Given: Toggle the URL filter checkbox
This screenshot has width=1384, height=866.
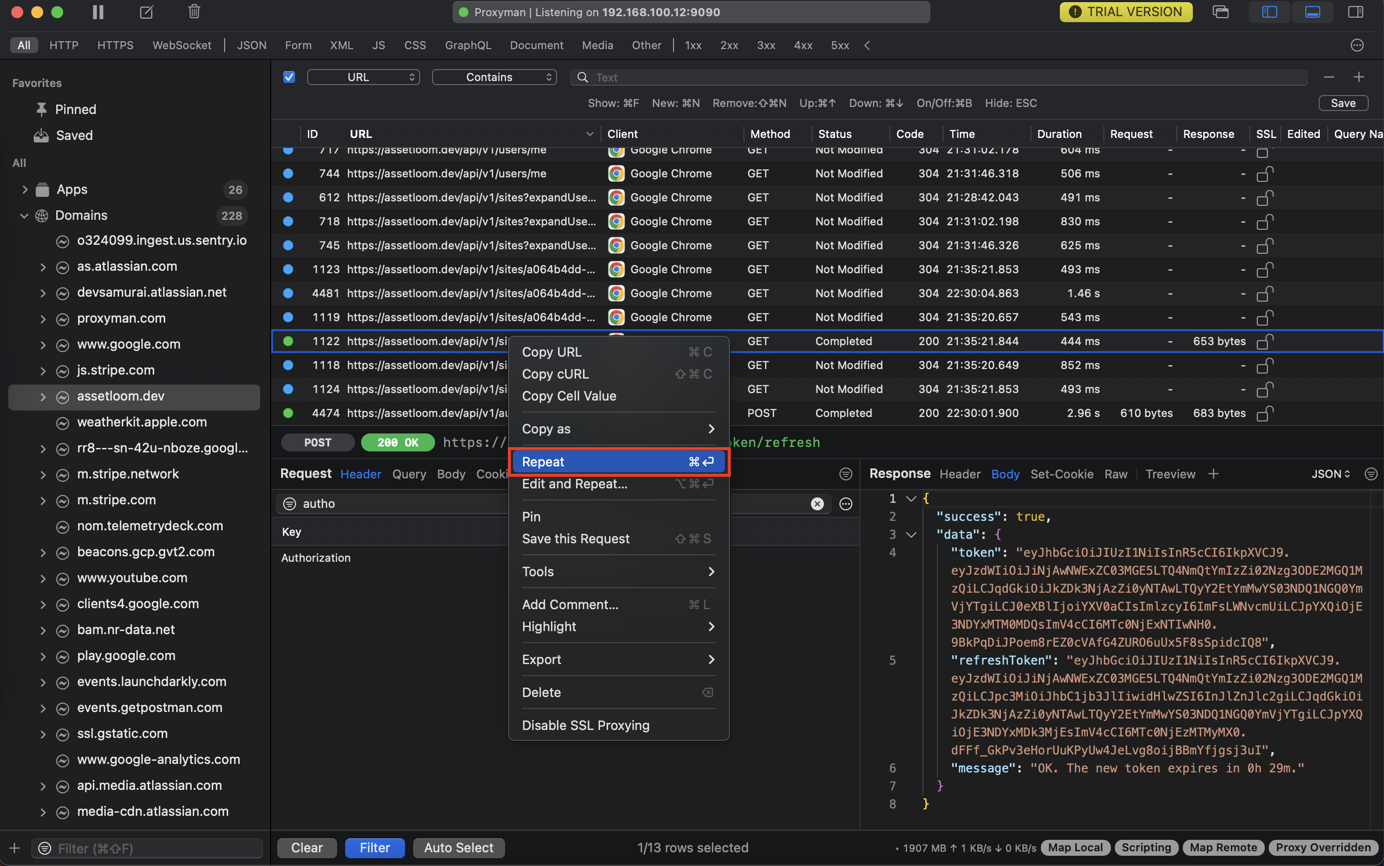Looking at the screenshot, I should [289, 77].
